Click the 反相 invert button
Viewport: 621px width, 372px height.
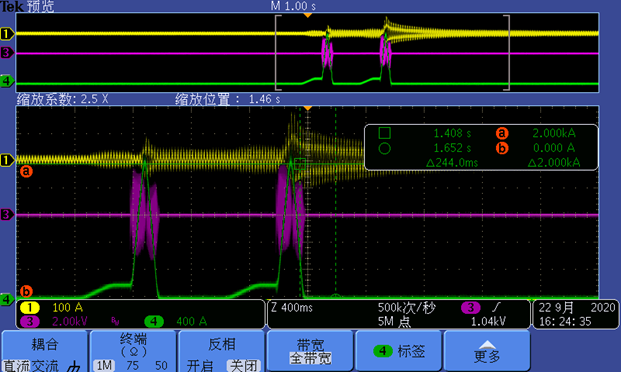point(222,351)
